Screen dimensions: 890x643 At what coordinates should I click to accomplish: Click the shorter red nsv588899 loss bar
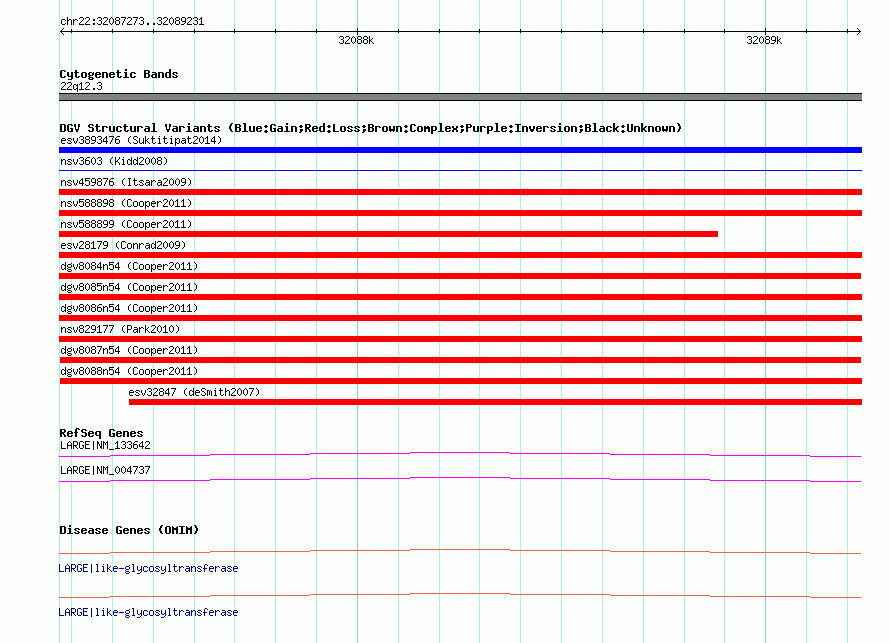388,234
